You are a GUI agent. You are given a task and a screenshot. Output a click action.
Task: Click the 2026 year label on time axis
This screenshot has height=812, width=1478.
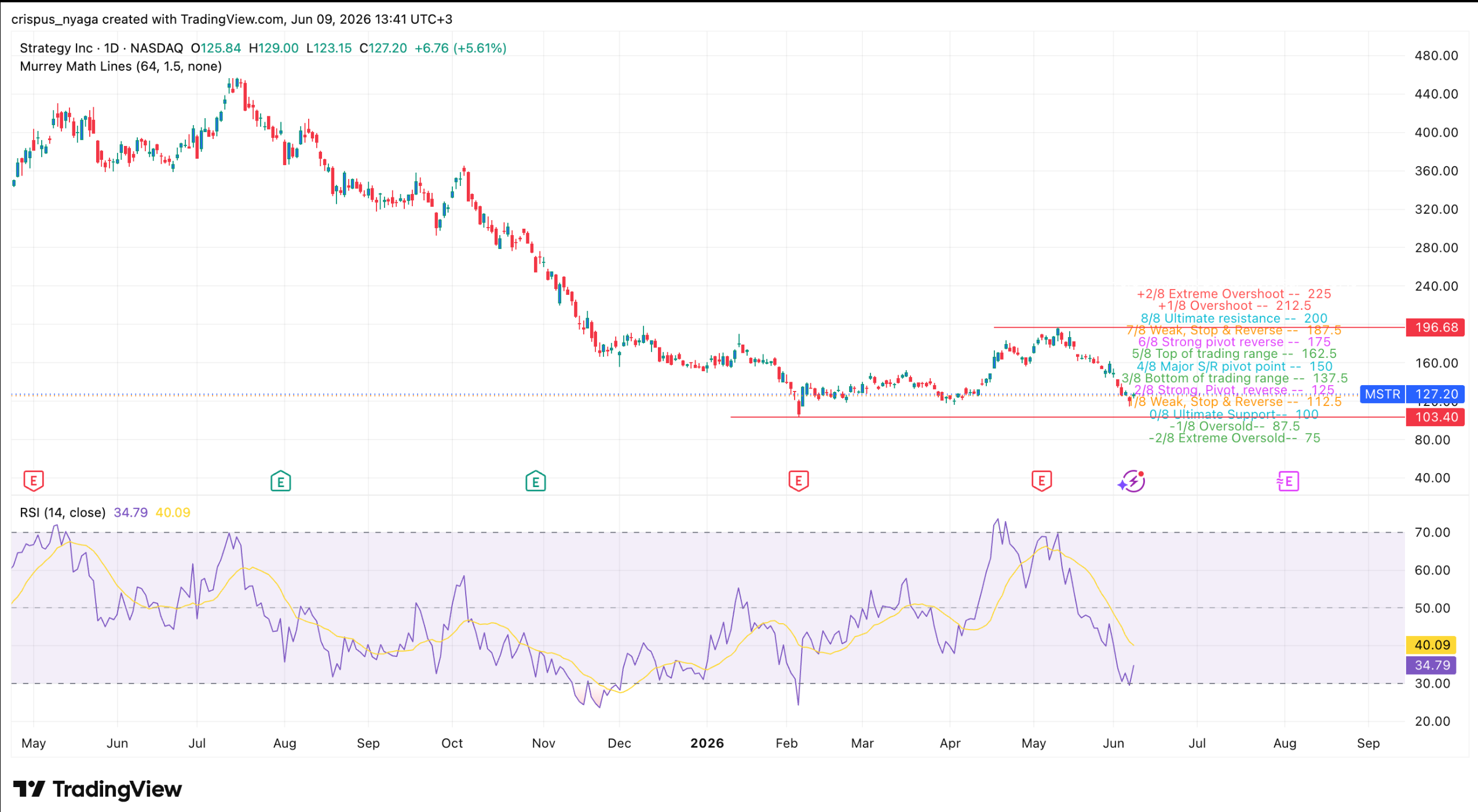(x=707, y=743)
